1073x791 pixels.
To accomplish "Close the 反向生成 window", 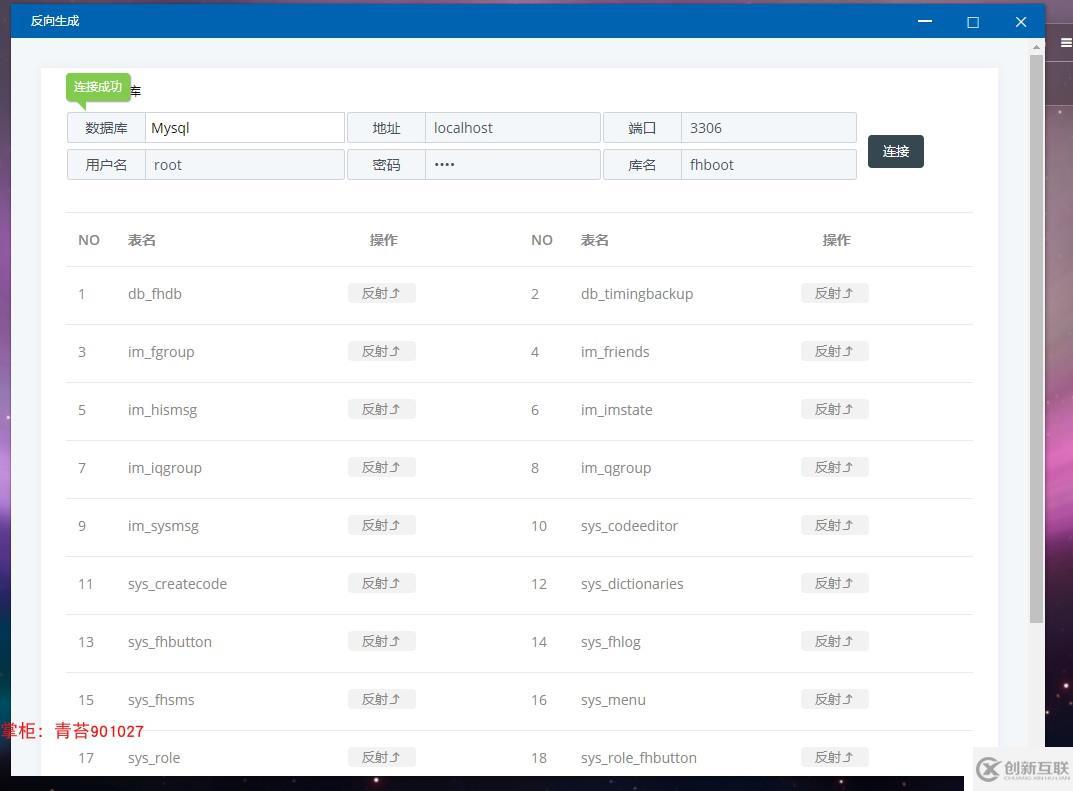I will click(x=1020, y=22).
